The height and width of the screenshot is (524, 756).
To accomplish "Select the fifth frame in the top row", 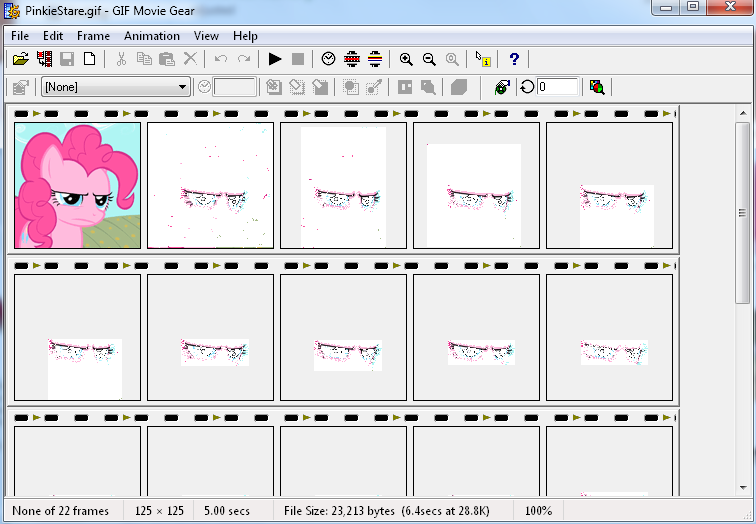I will point(609,186).
